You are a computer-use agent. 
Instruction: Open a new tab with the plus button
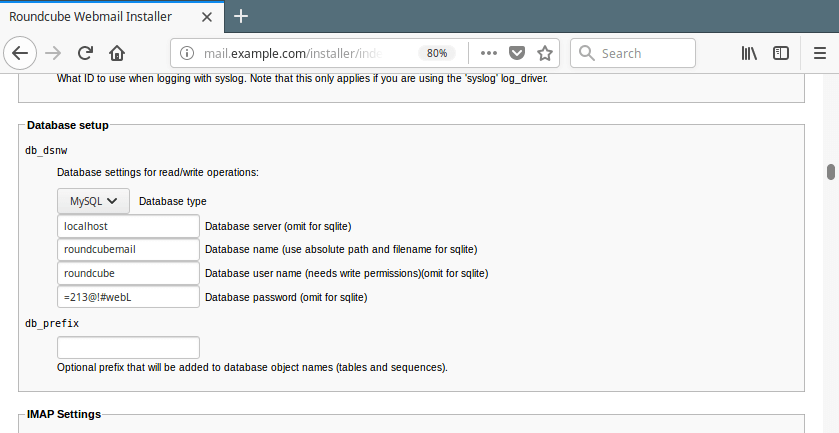tap(241, 16)
